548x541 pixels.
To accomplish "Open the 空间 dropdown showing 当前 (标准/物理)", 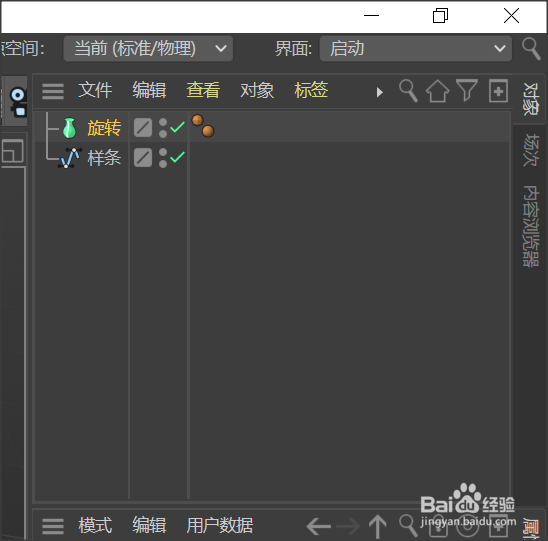I will [x=148, y=49].
